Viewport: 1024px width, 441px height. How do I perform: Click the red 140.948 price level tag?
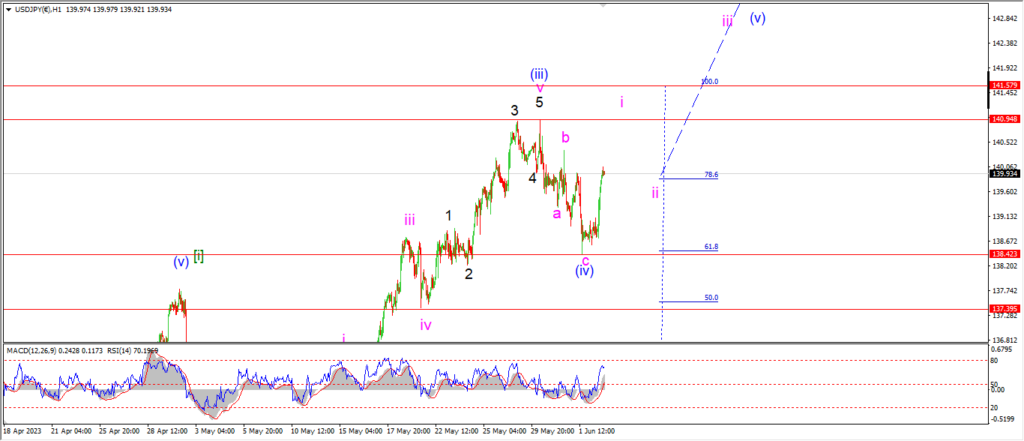tap(1004, 119)
